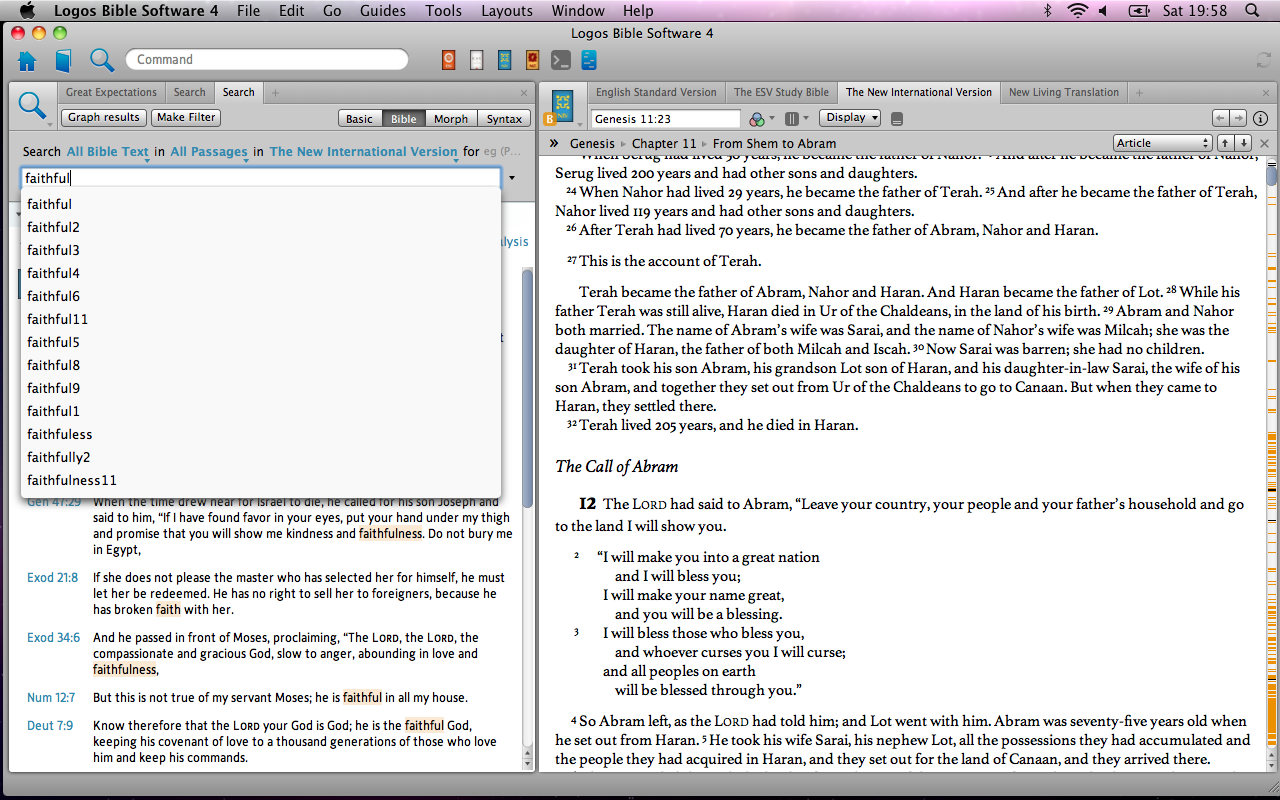Click Genesis in the breadcrumb

[x=592, y=143]
